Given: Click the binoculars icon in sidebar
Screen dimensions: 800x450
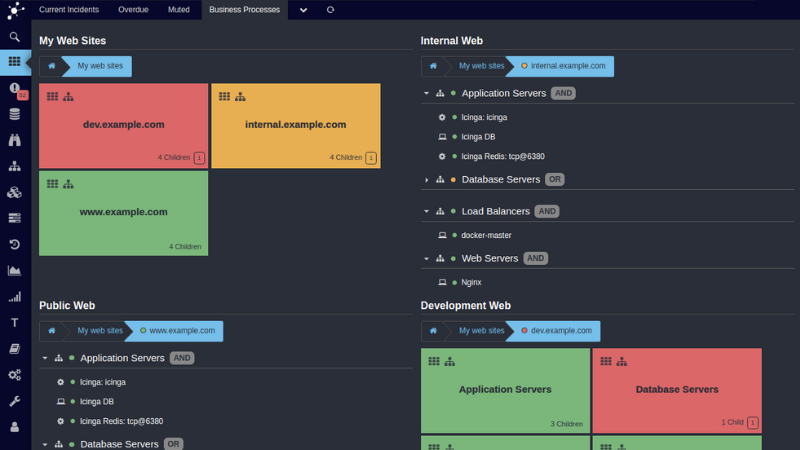Looking at the screenshot, I should [x=15, y=140].
